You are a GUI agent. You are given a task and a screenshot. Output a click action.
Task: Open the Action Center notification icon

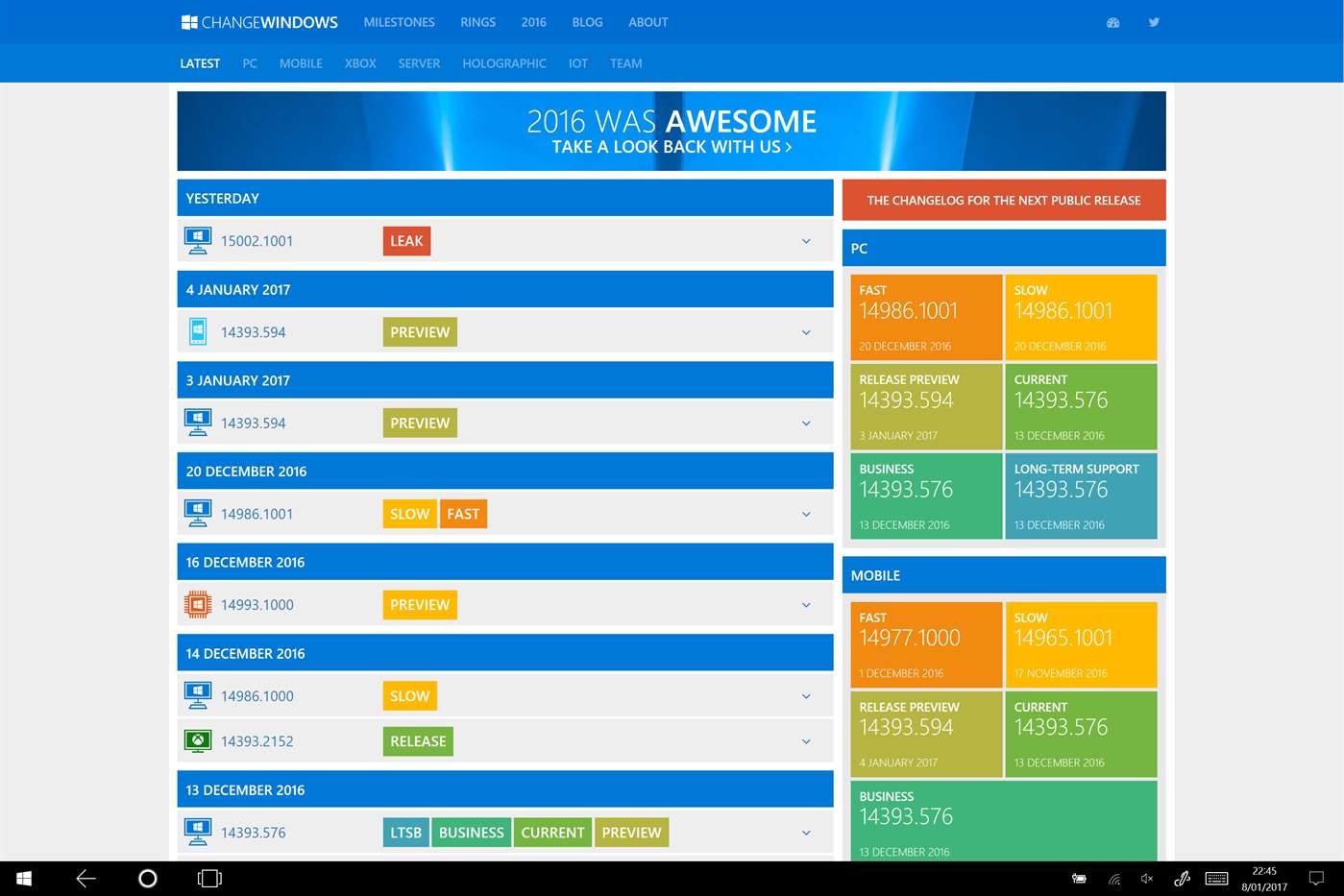coord(1316,879)
